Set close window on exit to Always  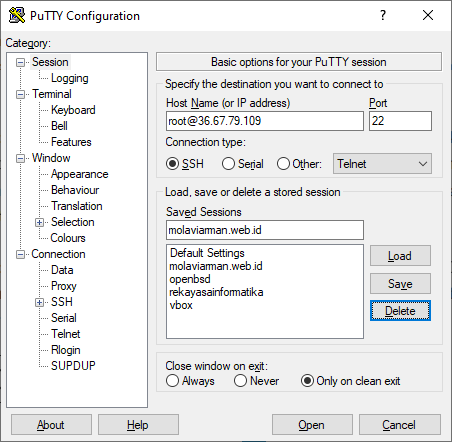(x=172, y=381)
